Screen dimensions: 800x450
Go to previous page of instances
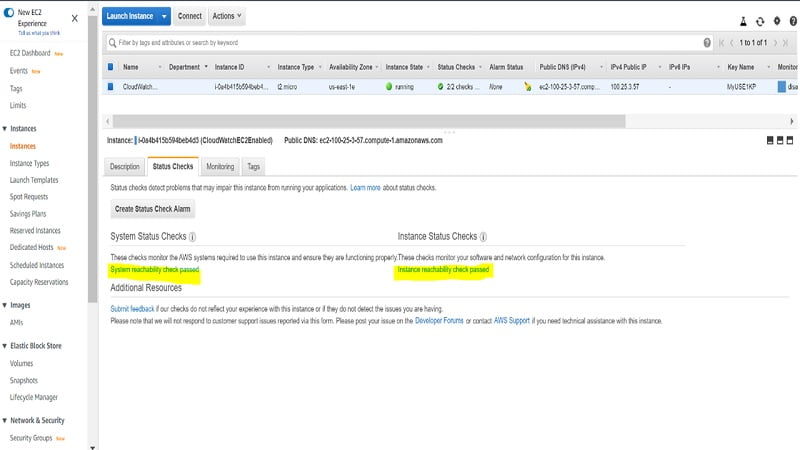(x=732, y=43)
